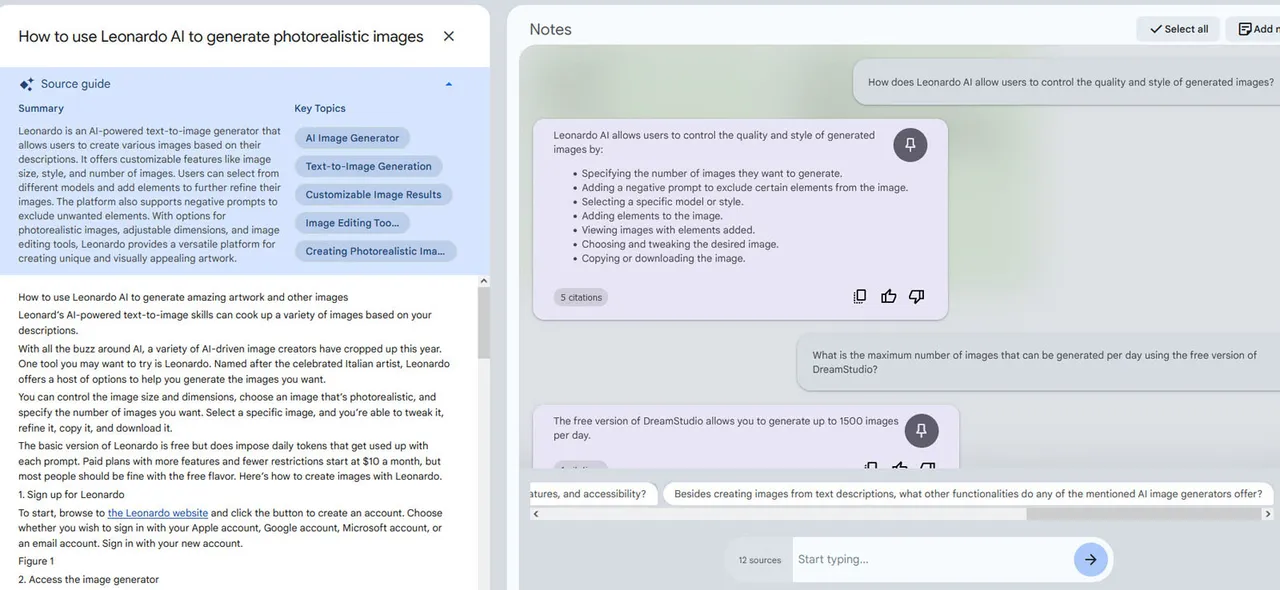Select the Text-to-Image Generation topic chip
Screen dimensions: 1280x590
pos(369,166)
